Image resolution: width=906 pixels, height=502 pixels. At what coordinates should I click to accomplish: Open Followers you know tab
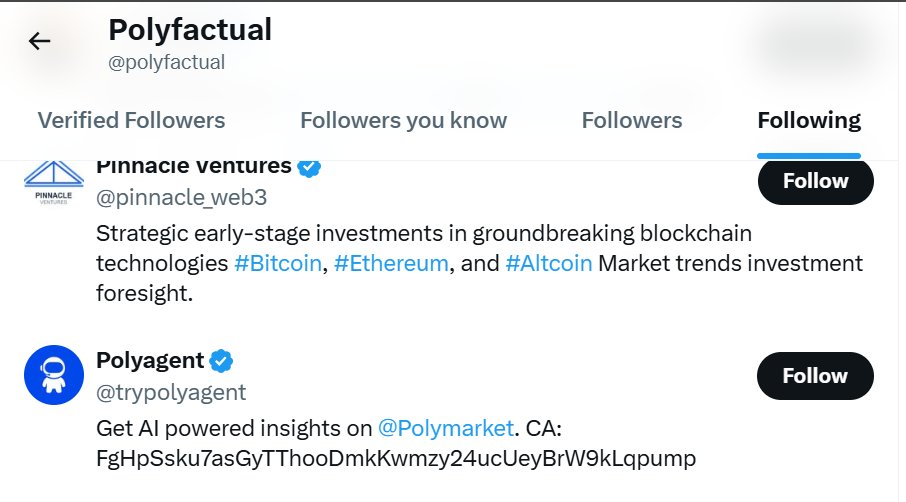(x=403, y=120)
